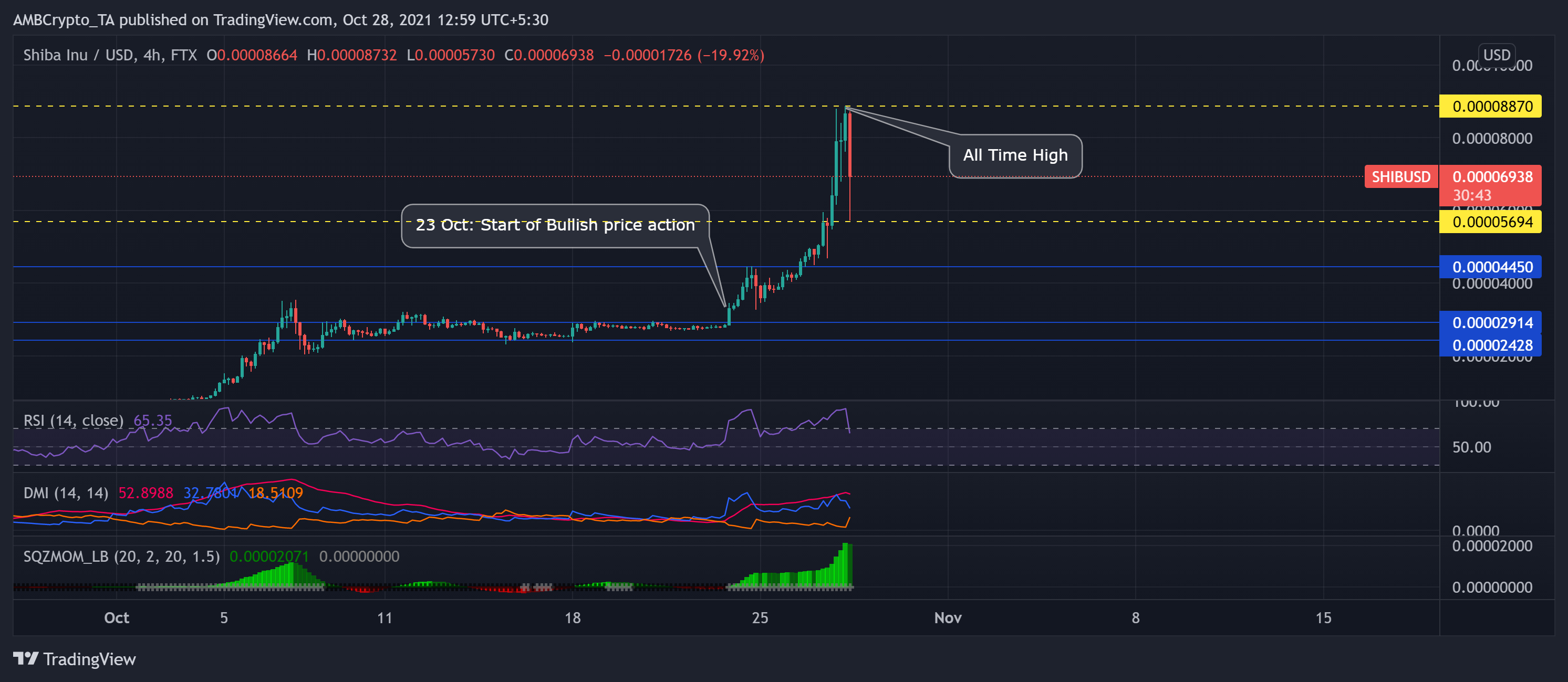Click the 0.00005694 yellow price label
Viewport: 1568px width, 682px height.
(1490, 222)
